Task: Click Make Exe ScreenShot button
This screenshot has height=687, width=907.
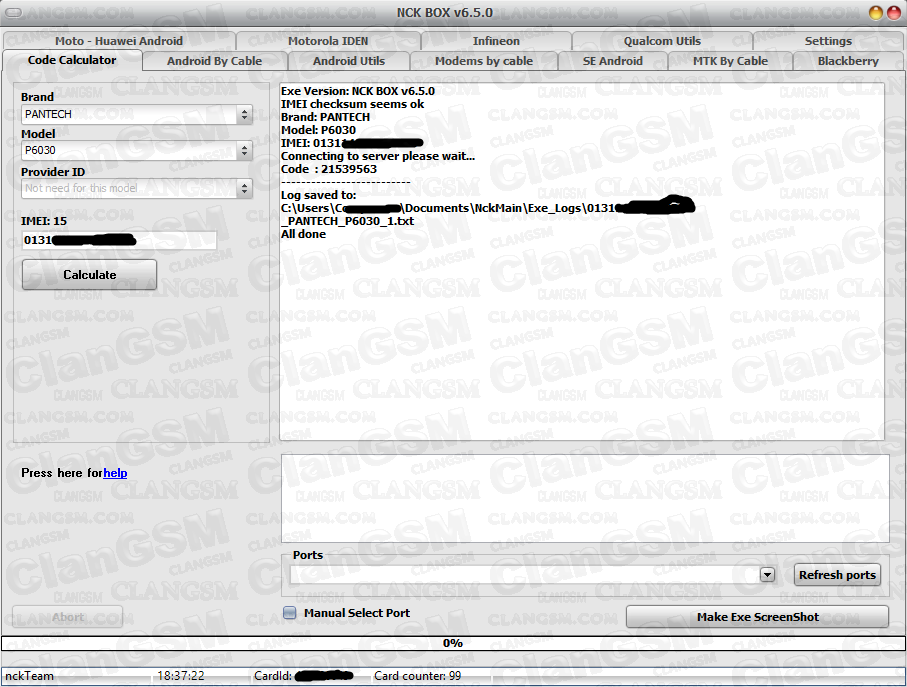Action: pyautogui.click(x=757, y=617)
